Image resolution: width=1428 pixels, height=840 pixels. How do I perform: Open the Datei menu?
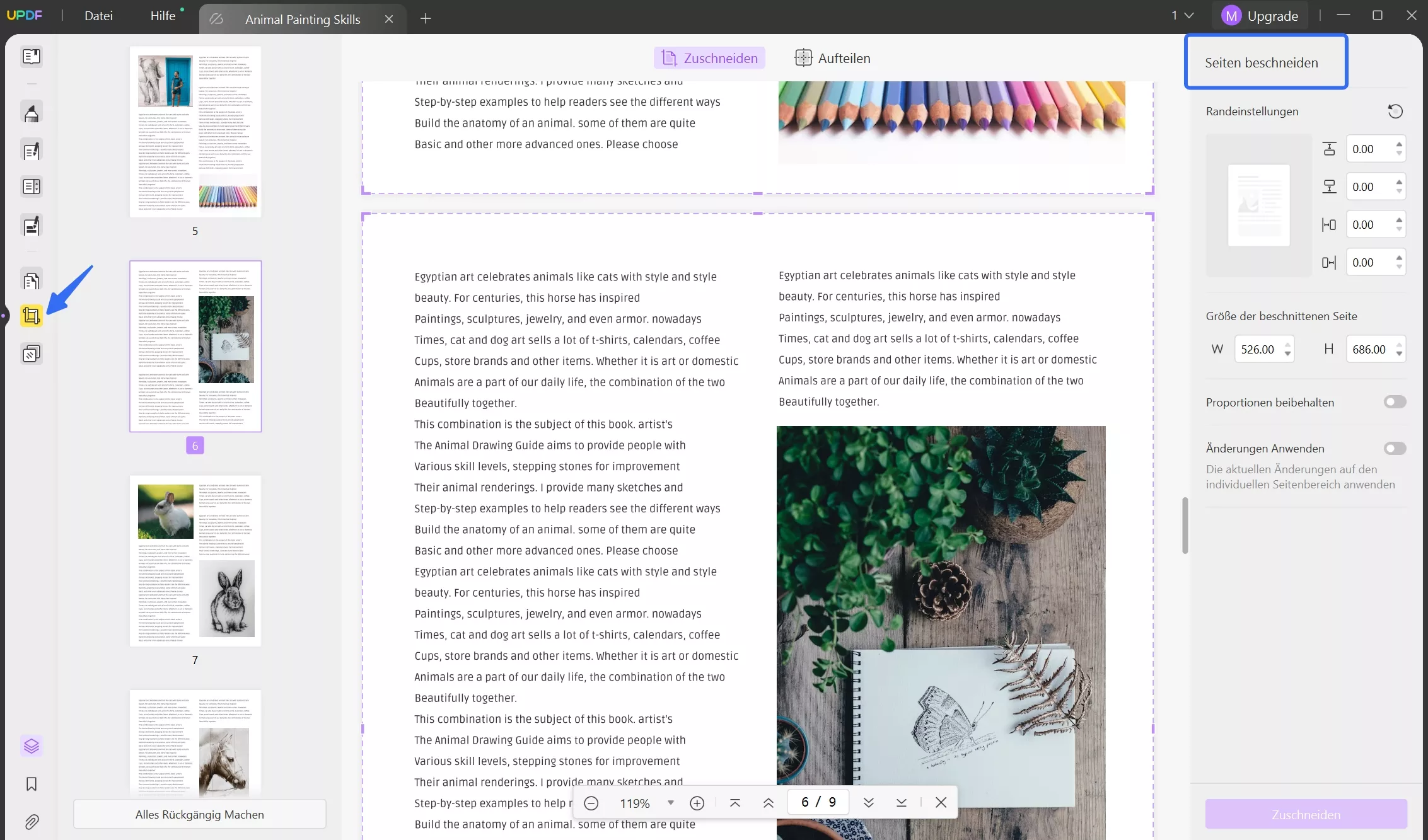click(98, 16)
